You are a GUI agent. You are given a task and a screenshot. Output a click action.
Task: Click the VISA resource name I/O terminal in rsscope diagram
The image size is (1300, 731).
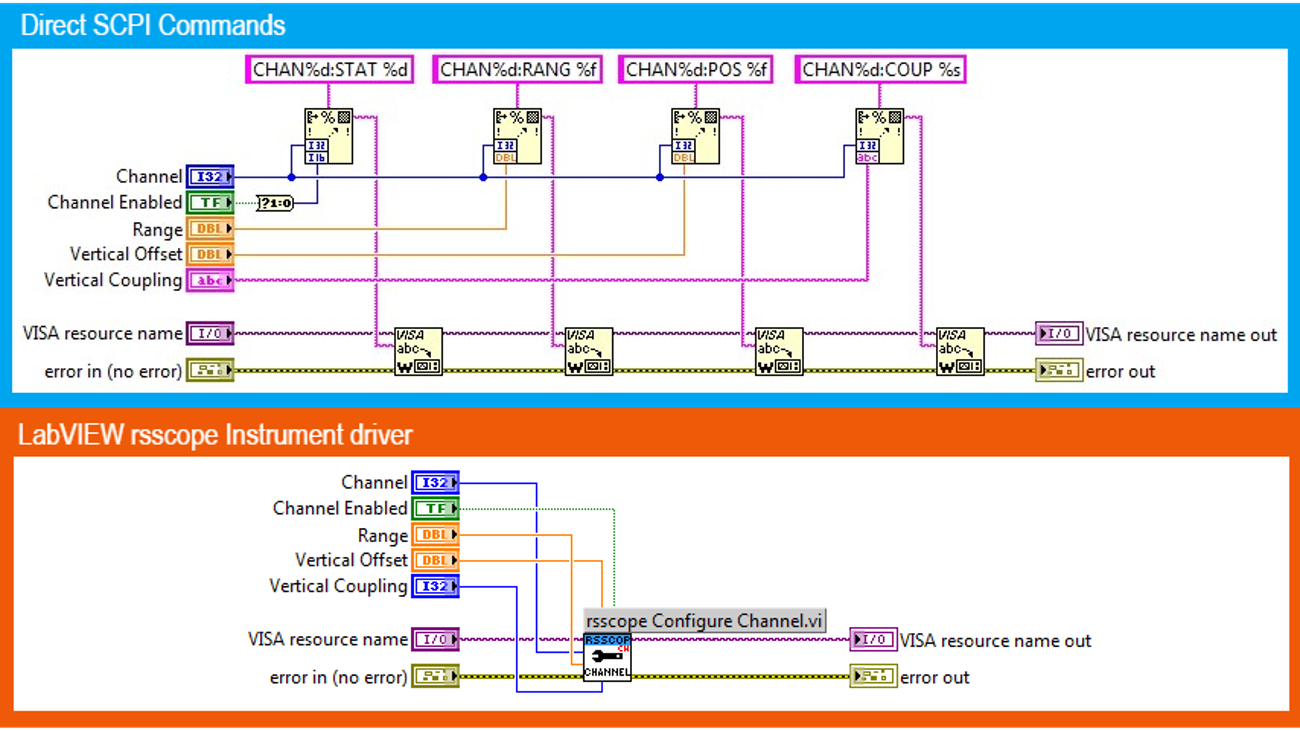(435, 639)
